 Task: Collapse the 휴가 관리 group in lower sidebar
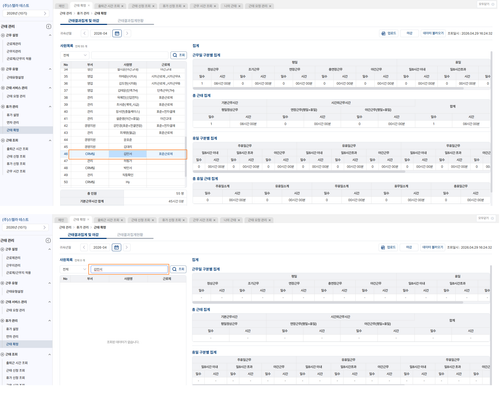pyautogui.click(x=50, y=321)
